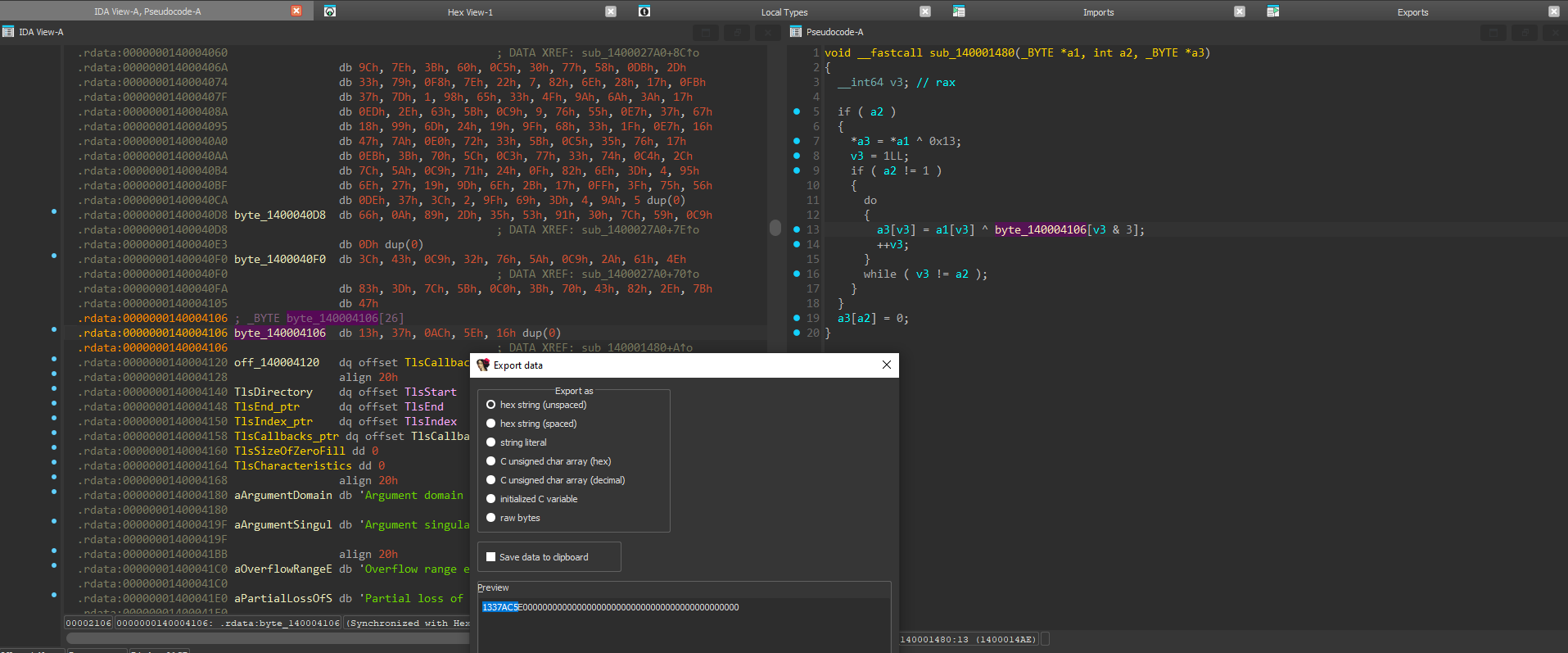Open the Exports tab
Screen dimensions: 1568x653
coord(1413,12)
